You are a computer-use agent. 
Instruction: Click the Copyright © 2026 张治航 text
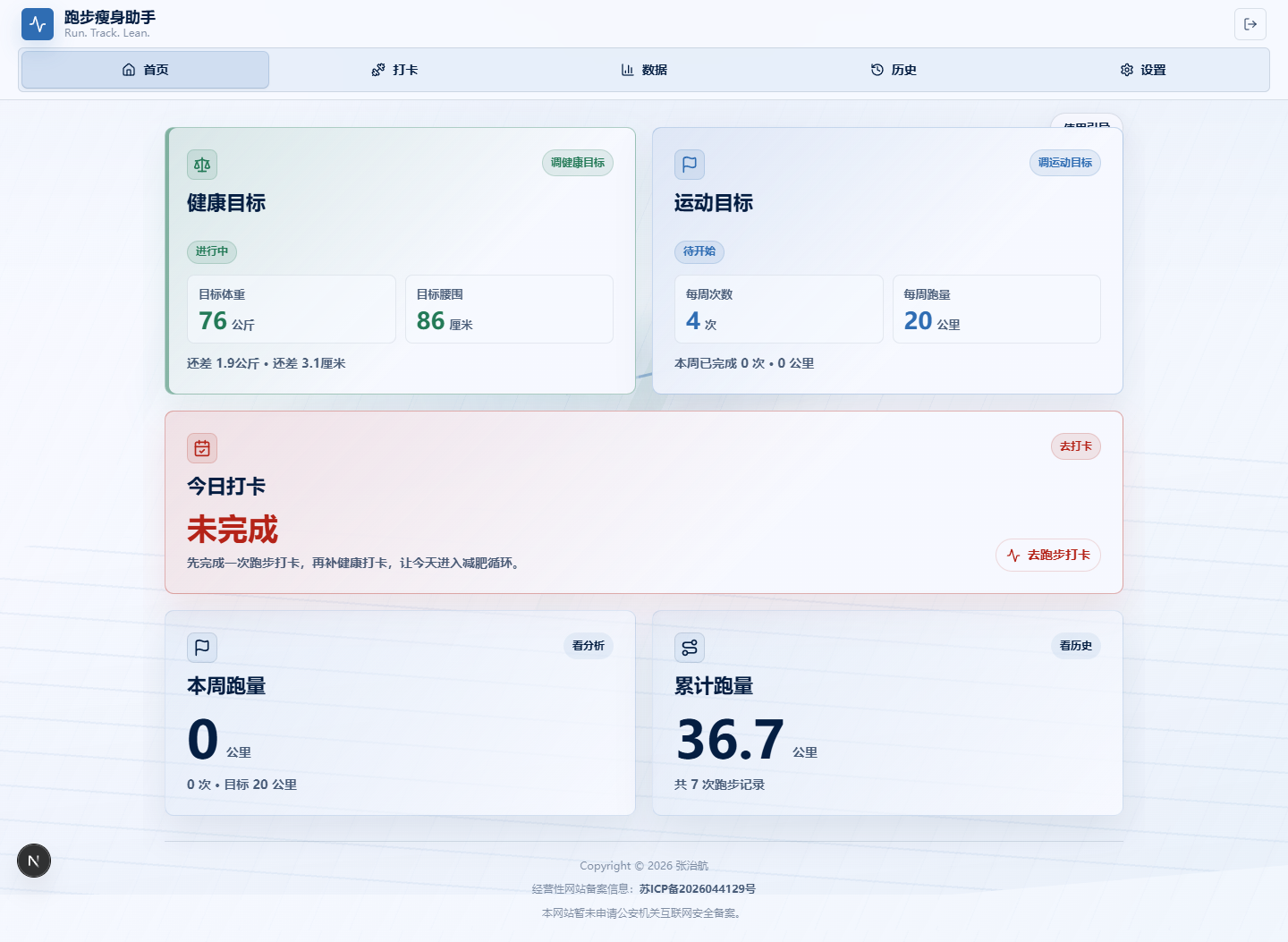[644, 866]
